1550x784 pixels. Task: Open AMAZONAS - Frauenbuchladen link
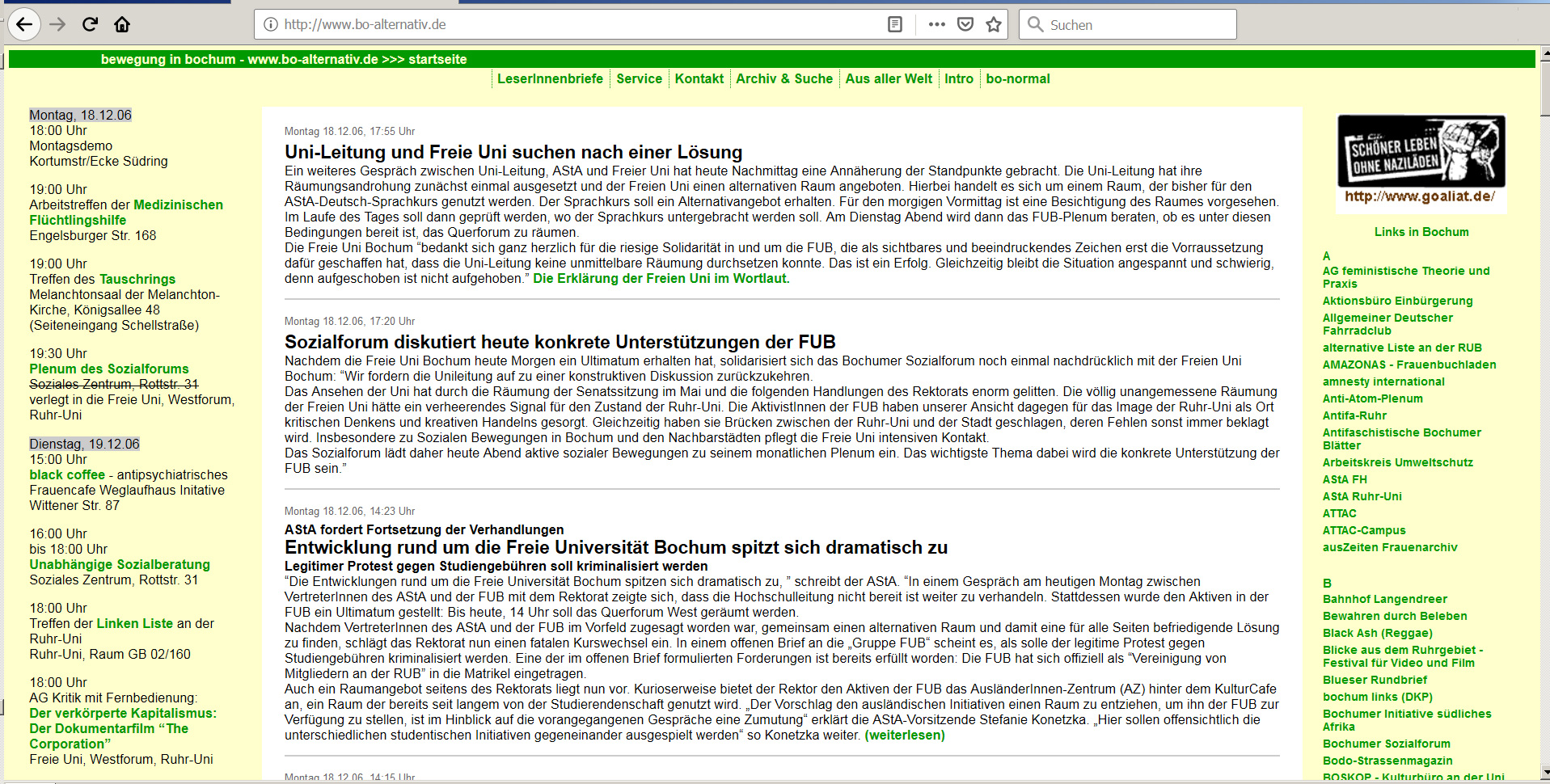(1409, 365)
